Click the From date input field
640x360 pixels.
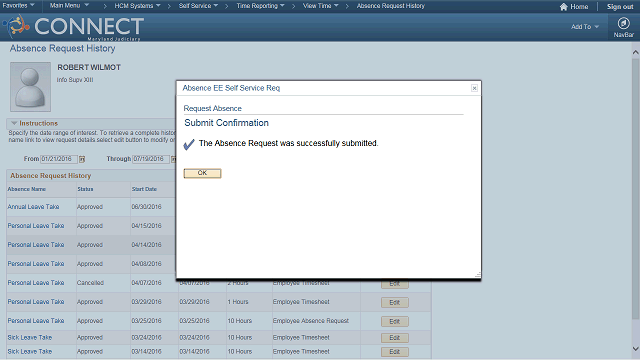59,159
